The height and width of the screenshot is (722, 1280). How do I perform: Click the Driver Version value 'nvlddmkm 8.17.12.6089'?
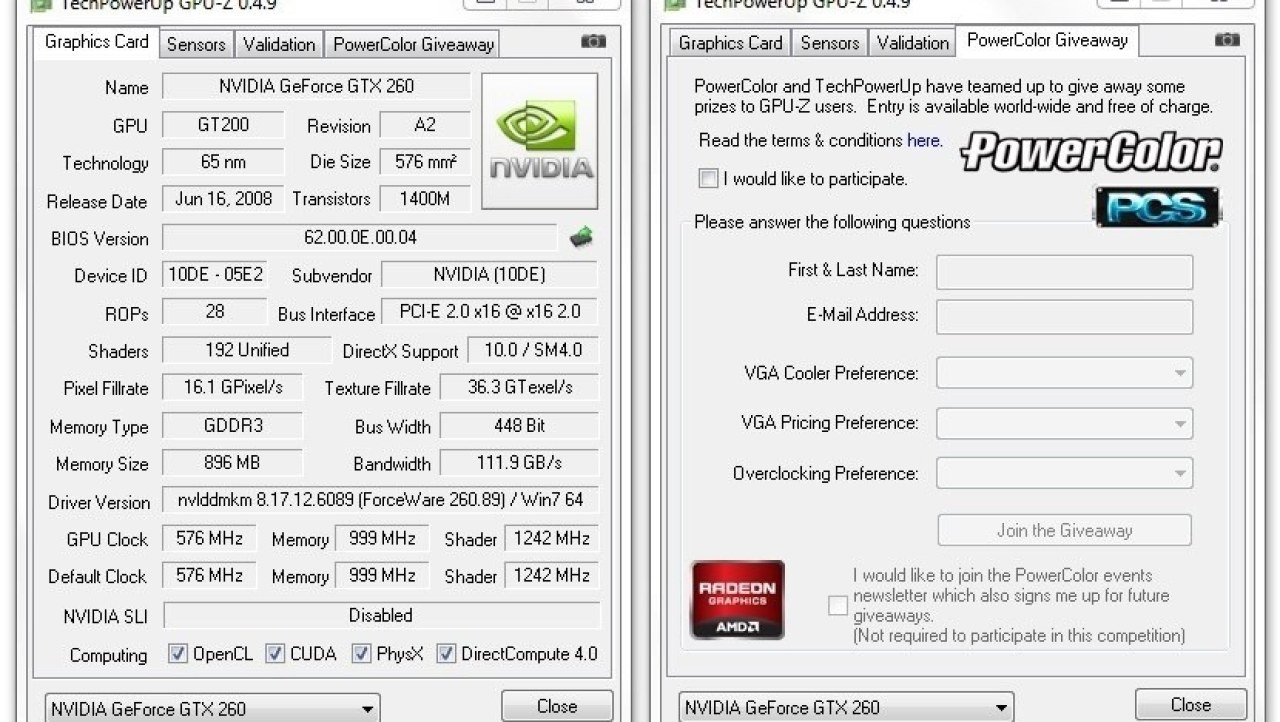(x=381, y=500)
